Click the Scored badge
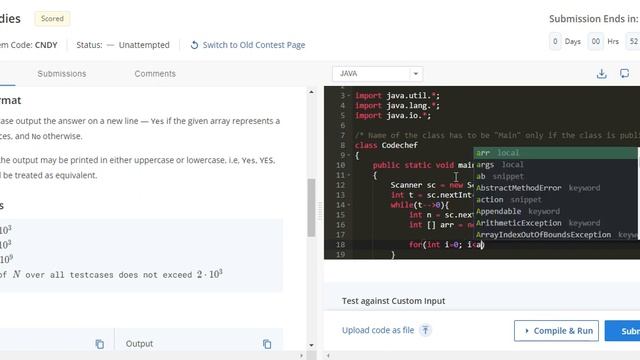Screen dimensions: 640x360 click(52, 19)
